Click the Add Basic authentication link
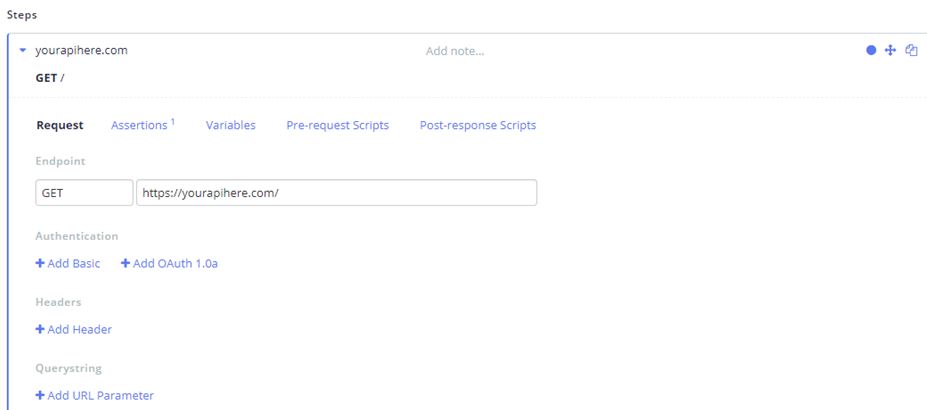This screenshot has height=410, width=927. (x=68, y=263)
